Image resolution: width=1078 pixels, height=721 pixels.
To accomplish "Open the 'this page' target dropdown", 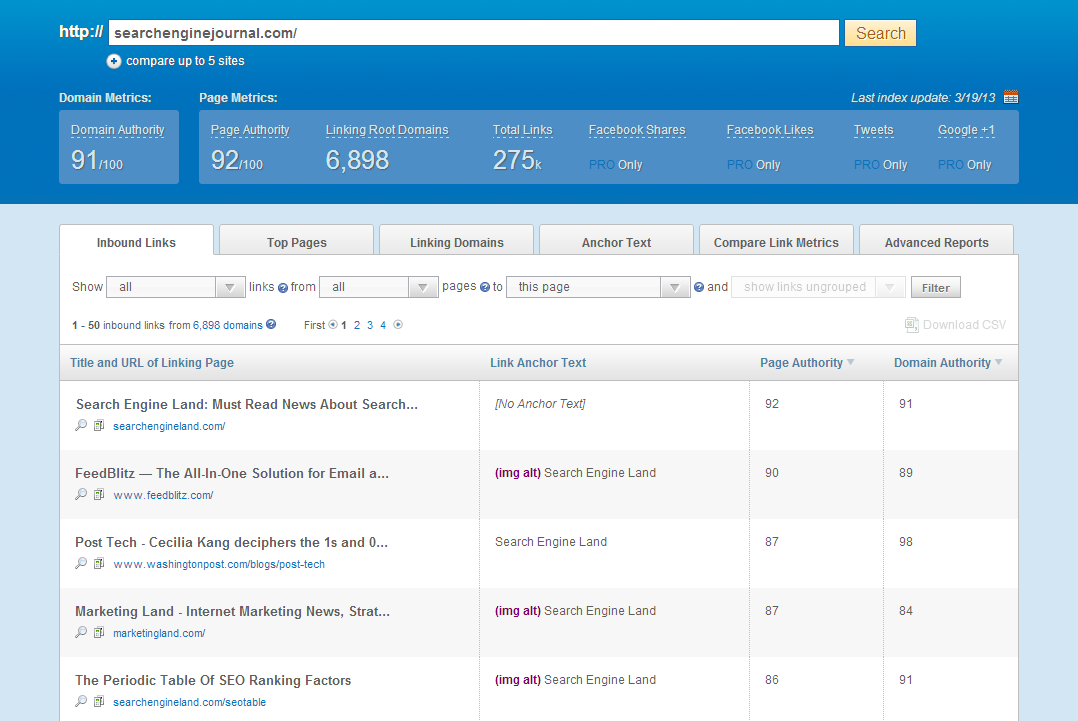I will [598, 287].
